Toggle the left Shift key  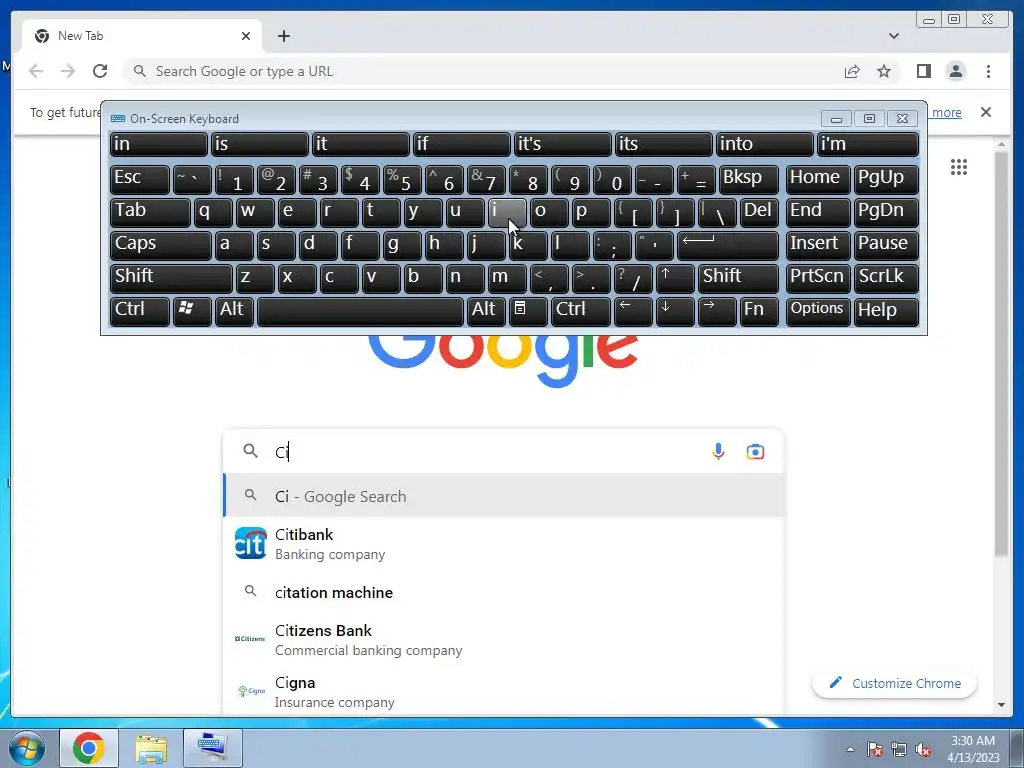171,278
